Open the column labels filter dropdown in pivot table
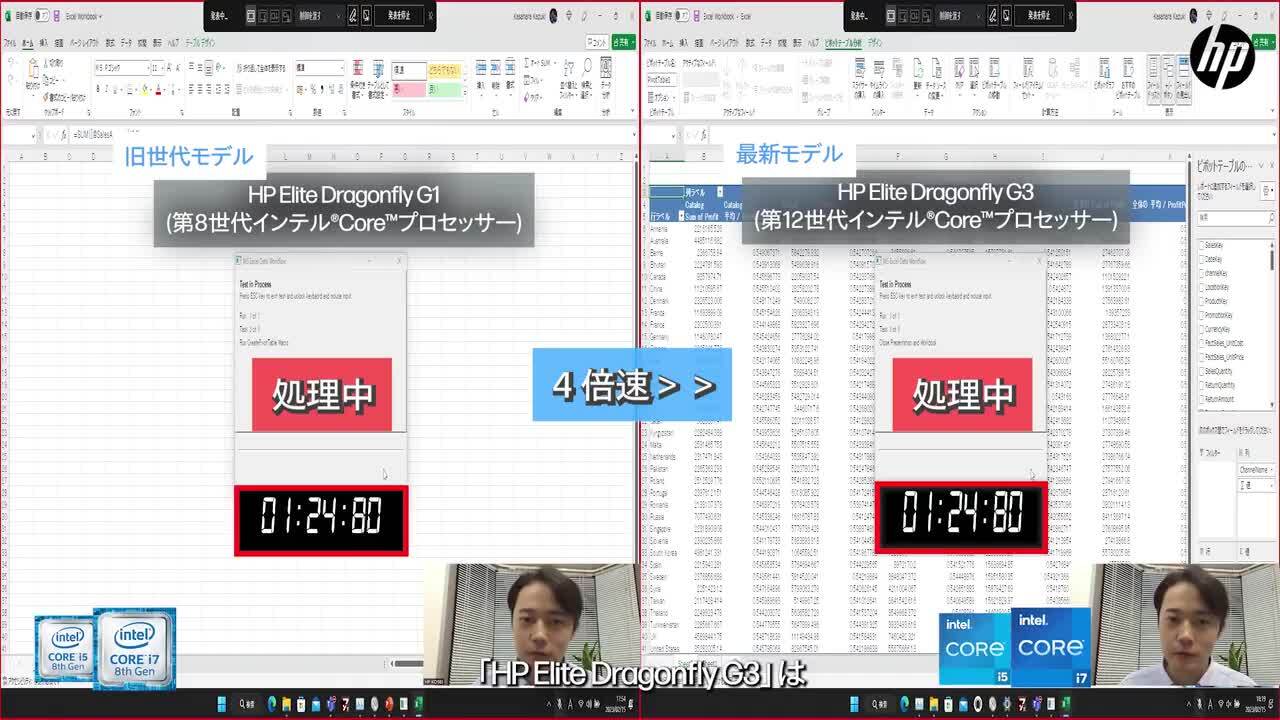Viewport: 1280px width, 720px height. tap(719, 192)
